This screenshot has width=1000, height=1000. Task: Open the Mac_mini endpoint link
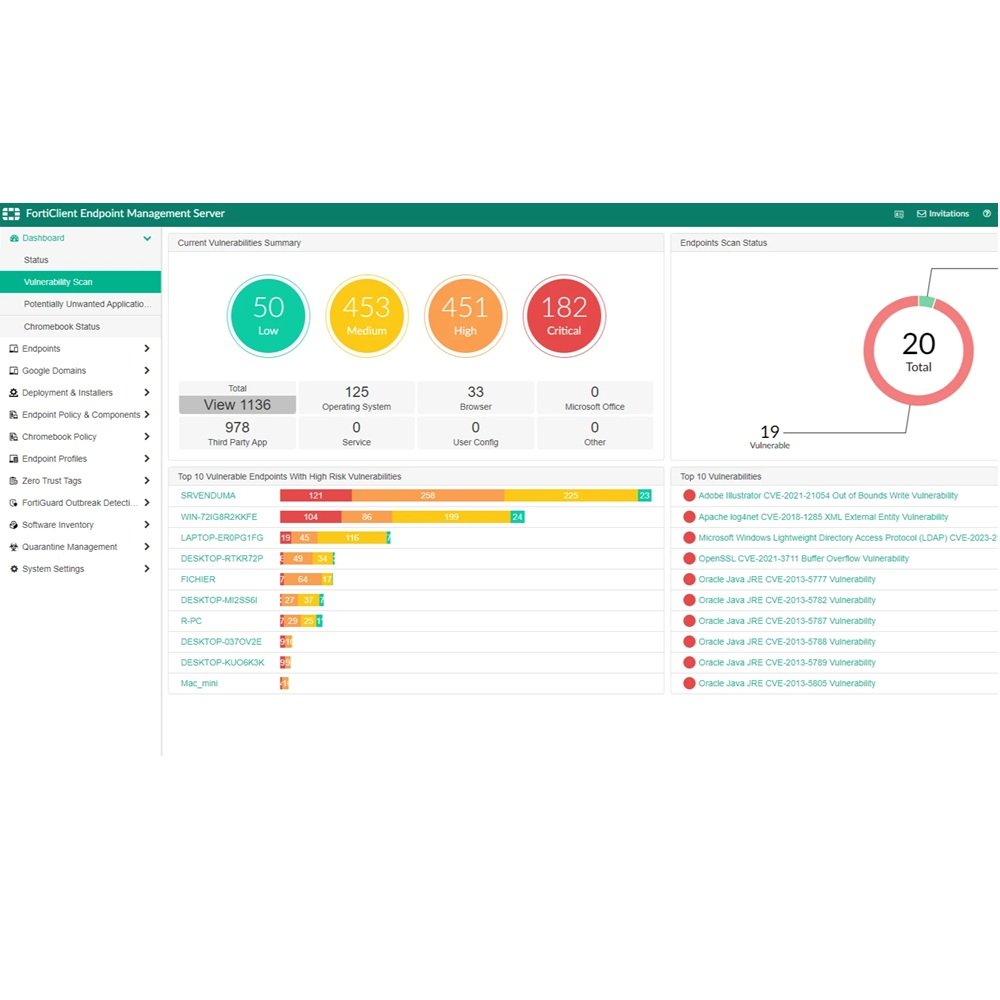[x=199, y=684]
